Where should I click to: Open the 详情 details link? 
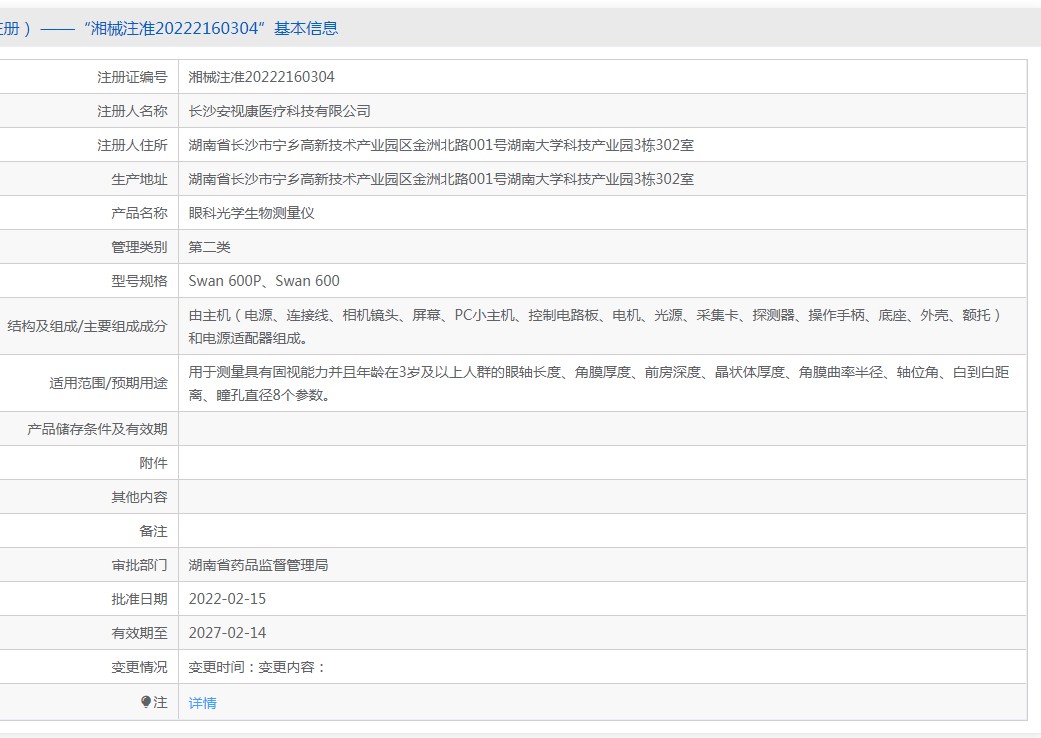[202, 703]
